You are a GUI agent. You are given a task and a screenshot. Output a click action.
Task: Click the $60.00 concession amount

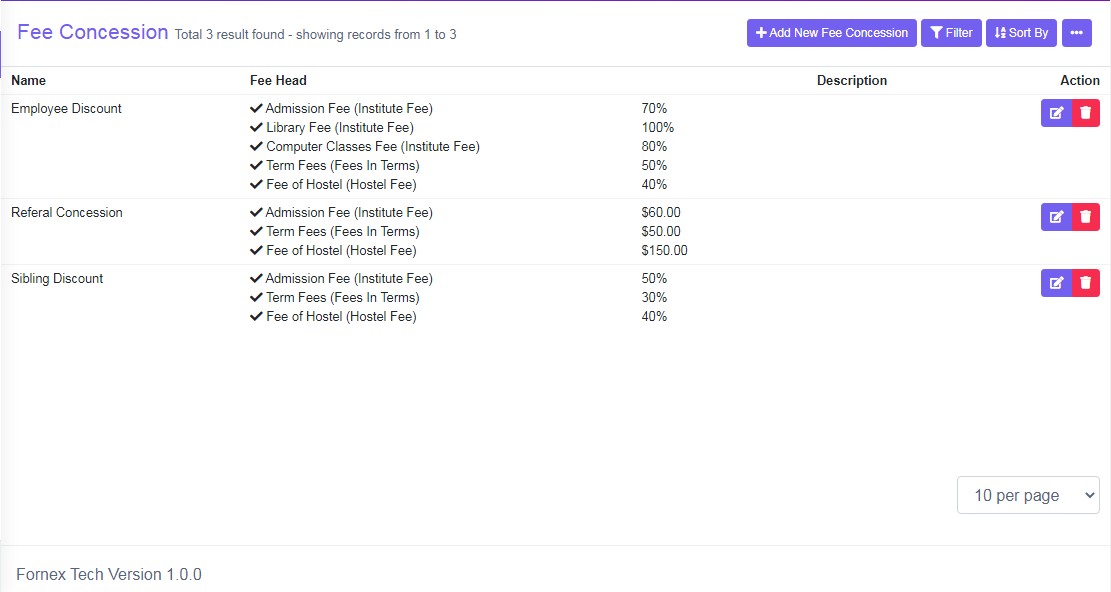(x=661, y=212)
